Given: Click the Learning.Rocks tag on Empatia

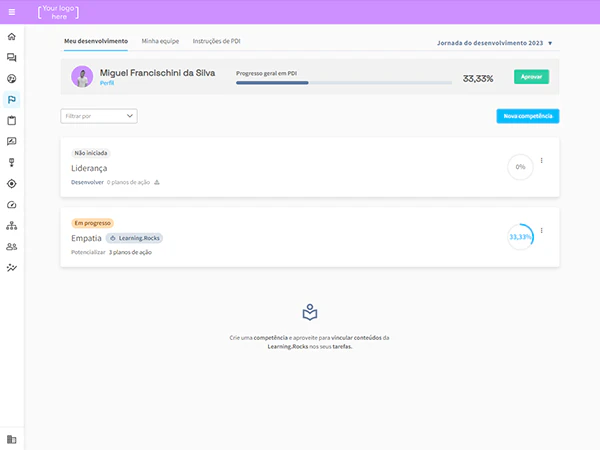Looking at the screenshot, I should (x=134, y=238).
